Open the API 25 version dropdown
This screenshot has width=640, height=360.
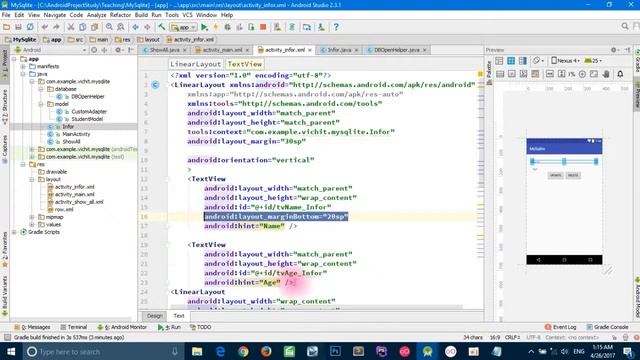(x=593, y=61)
